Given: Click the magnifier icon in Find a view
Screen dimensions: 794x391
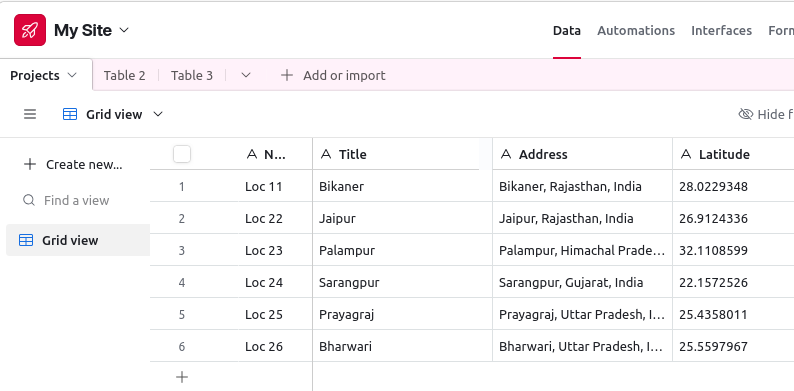Looking at the screenshot, I should 29,200.
